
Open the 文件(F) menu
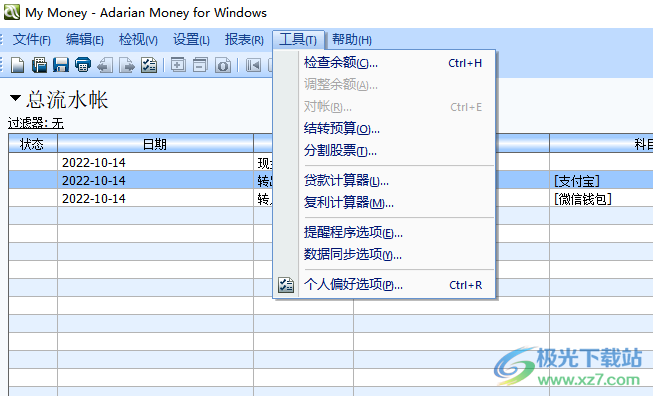[32, 40]
